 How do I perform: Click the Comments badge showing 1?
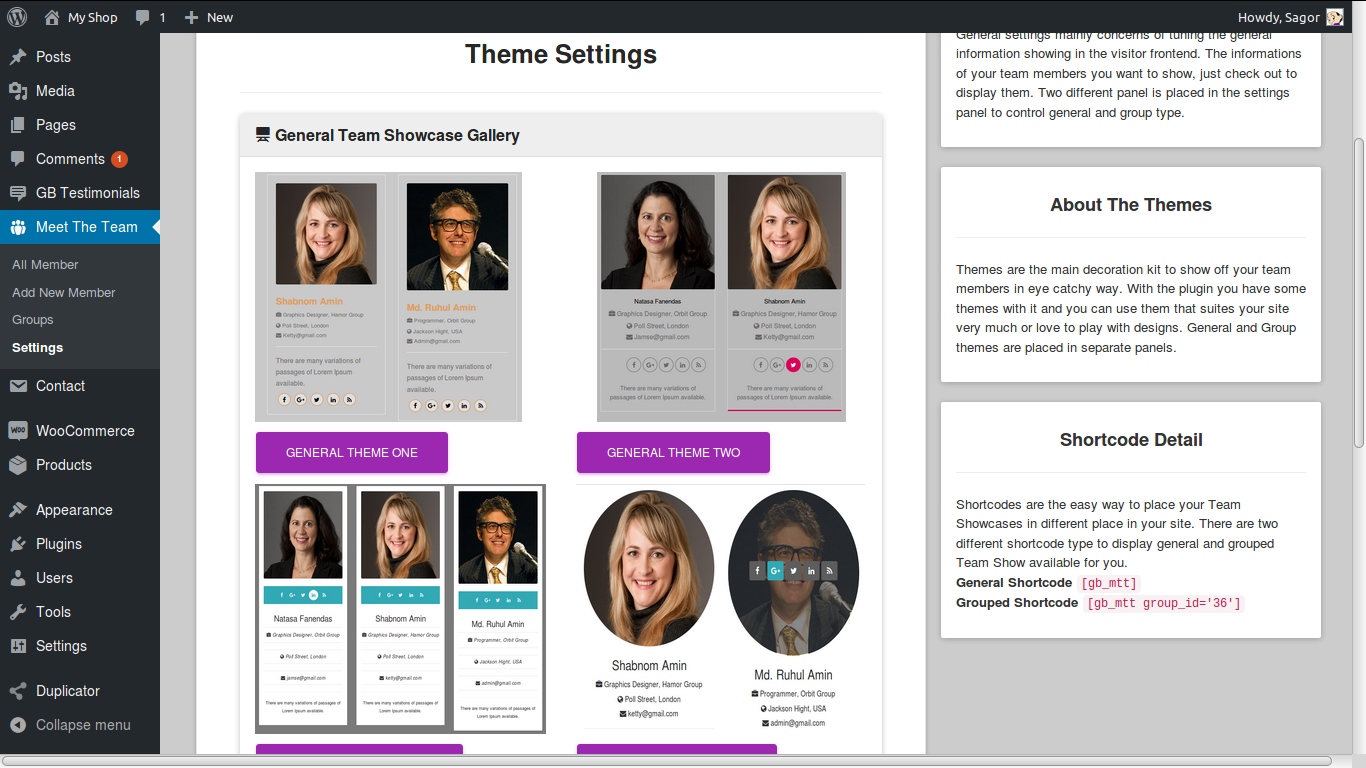click(x=119, y=159)
